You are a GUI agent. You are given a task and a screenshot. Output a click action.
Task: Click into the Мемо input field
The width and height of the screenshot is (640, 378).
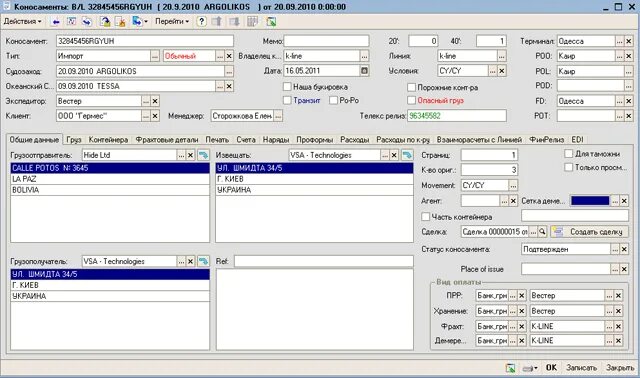click(327, 41)
